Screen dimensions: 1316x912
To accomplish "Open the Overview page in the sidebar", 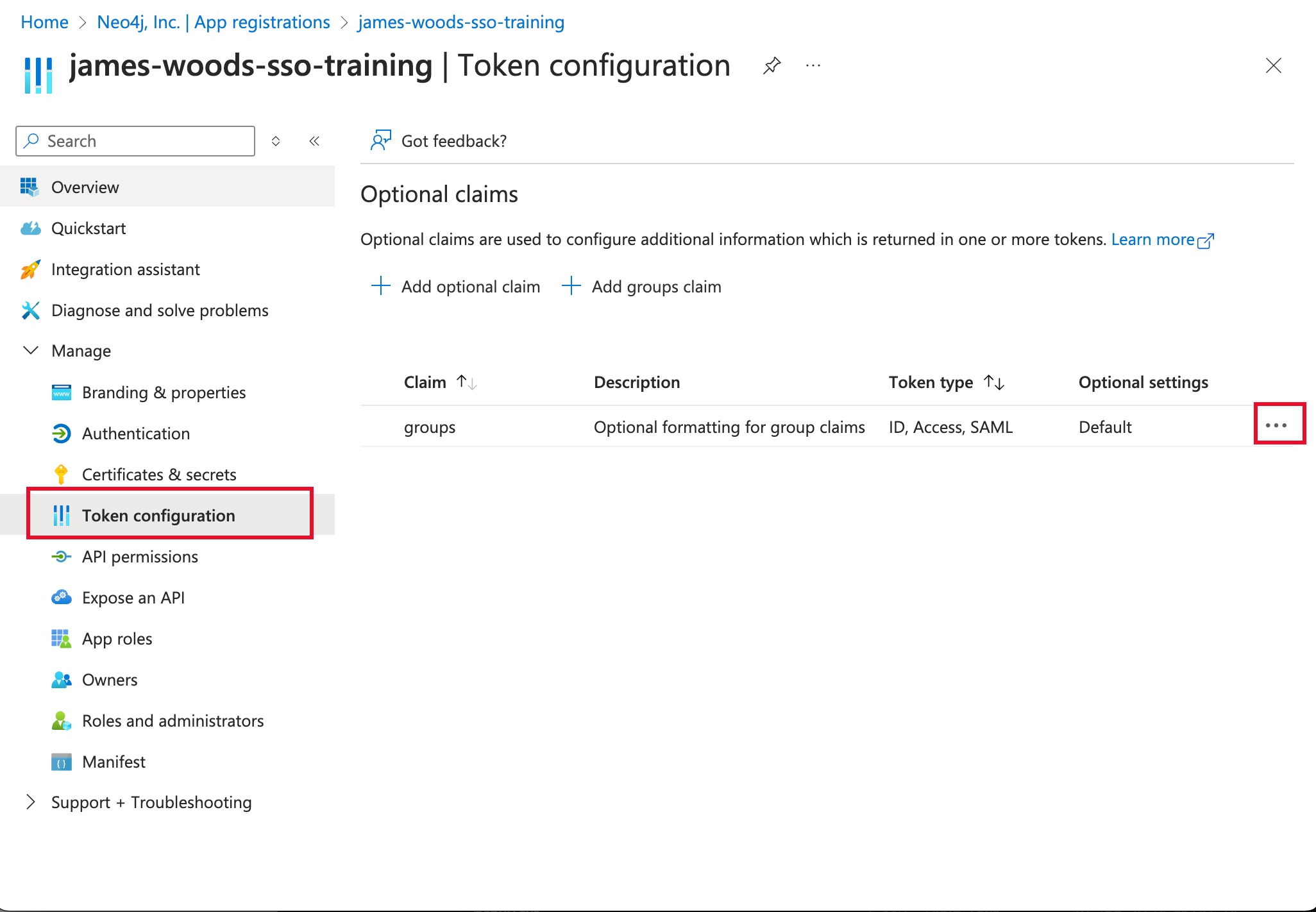I will pos(85,187).
